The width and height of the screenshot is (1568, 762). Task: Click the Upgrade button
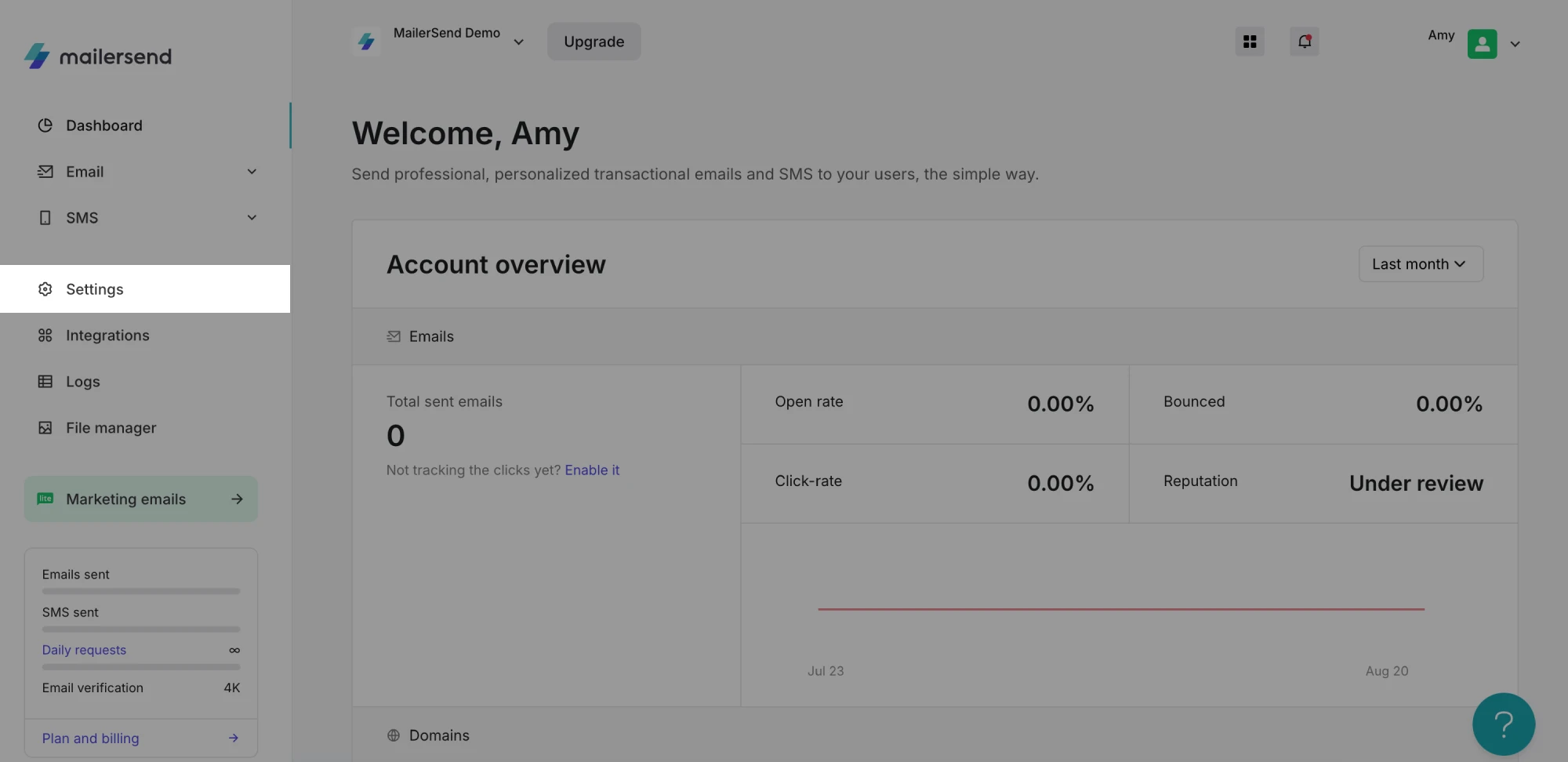[x=593, y=42]
